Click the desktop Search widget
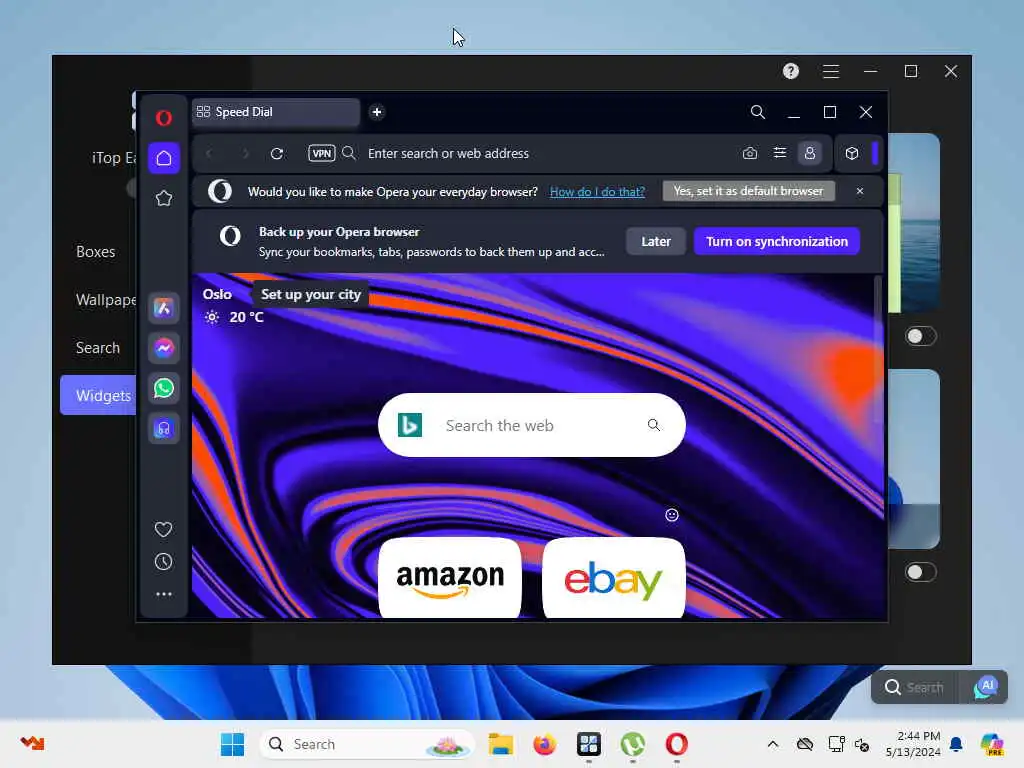 (x=914, y=687)
